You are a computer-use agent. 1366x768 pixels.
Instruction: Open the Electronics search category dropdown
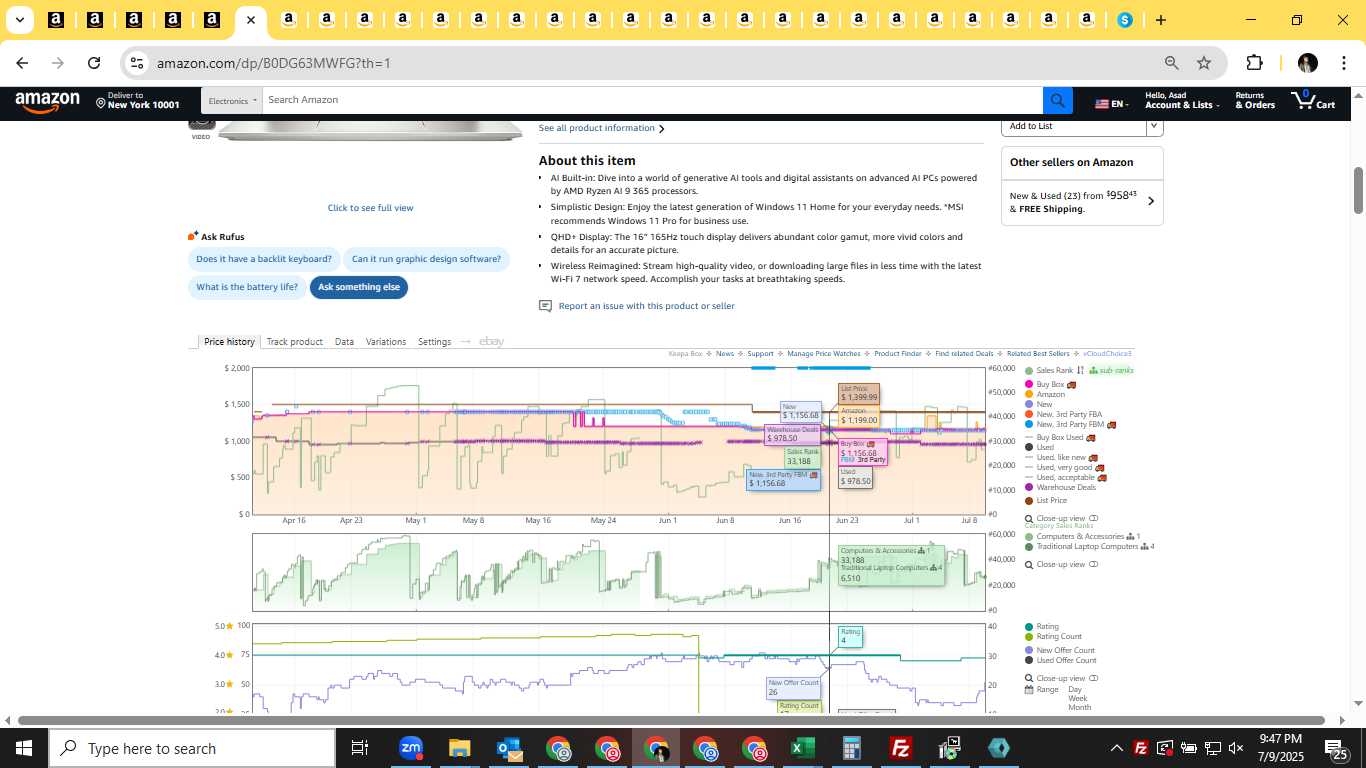(x=232, y=100)
